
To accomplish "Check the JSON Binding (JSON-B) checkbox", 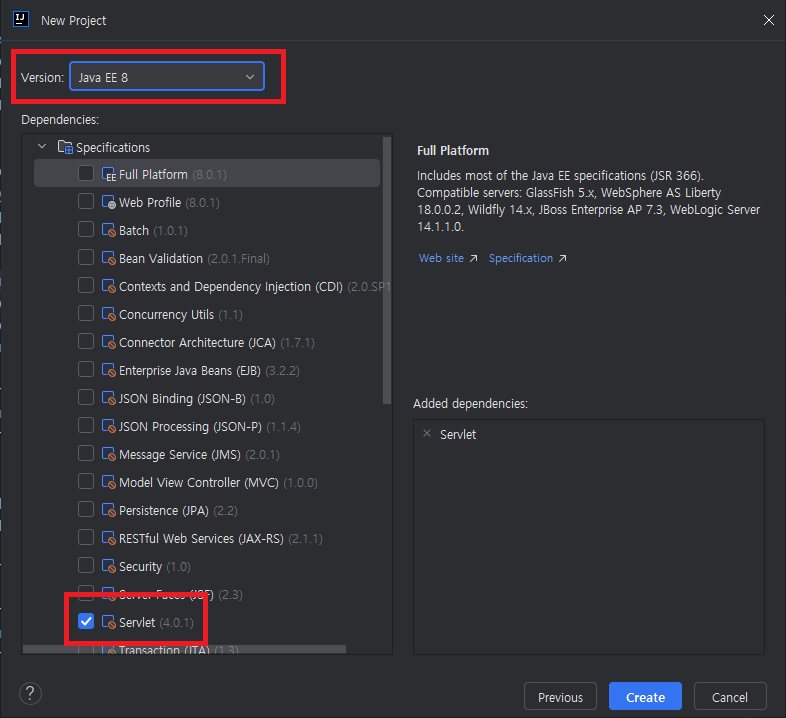I will coord(86,398).
